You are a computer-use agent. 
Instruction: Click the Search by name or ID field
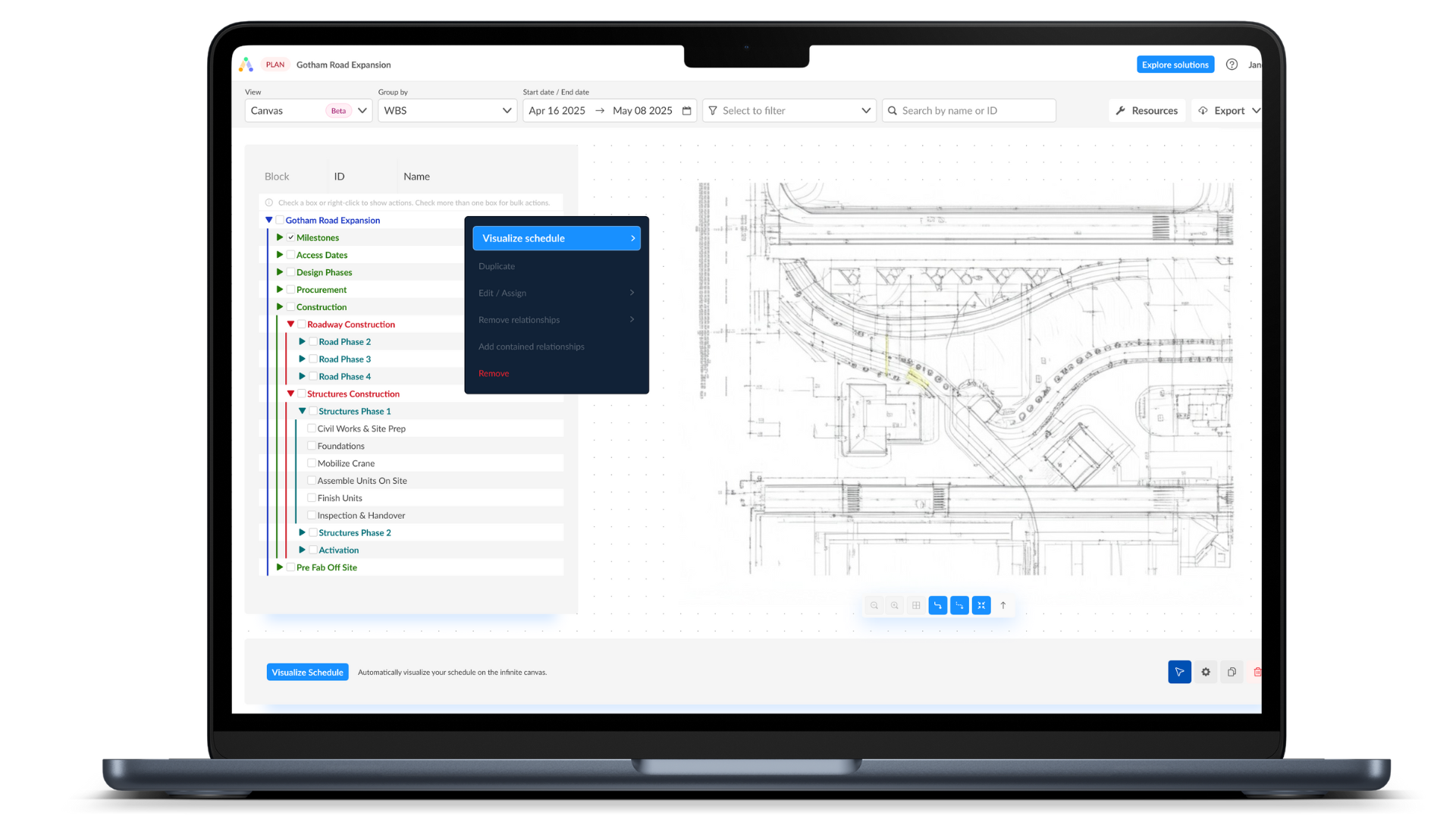pyautogui.click(x=971, y=111)
